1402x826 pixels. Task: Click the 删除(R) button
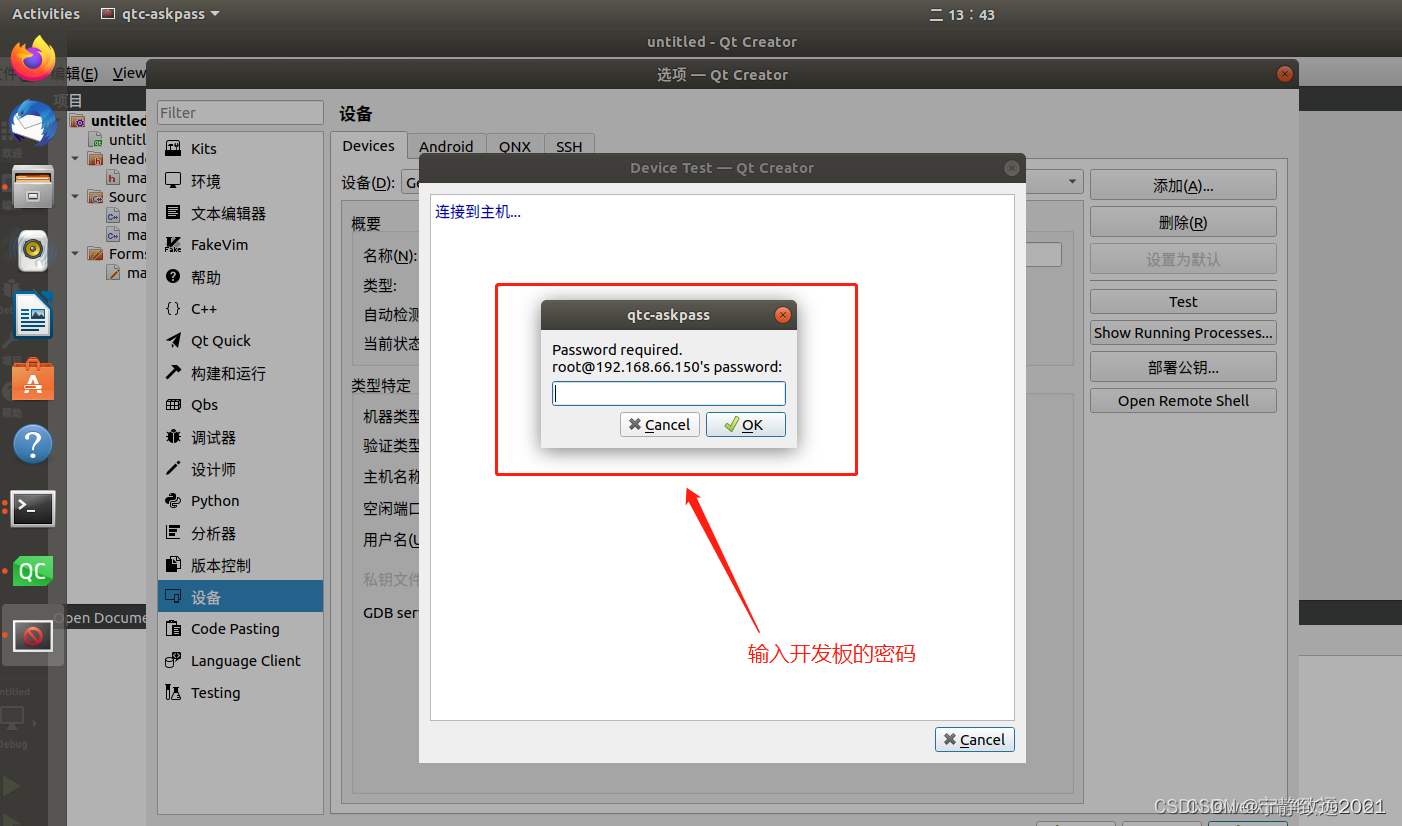[x=1183, y=223]
